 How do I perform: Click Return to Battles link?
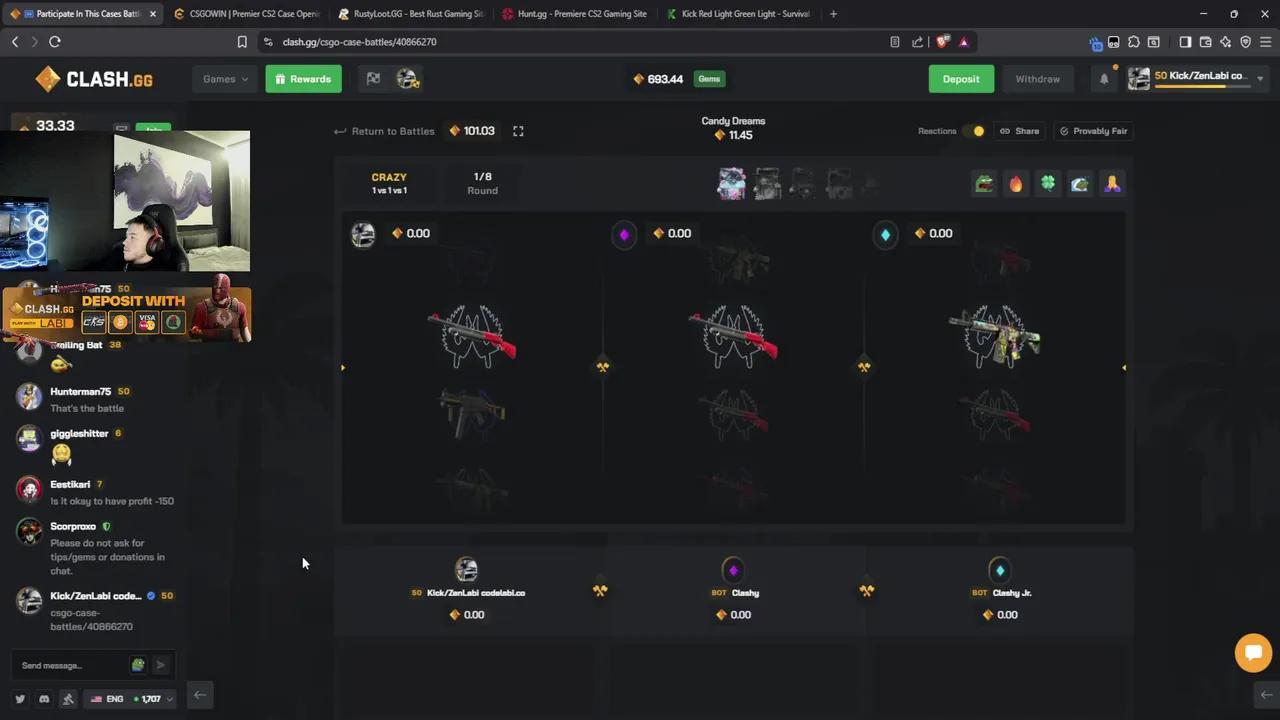384,131
